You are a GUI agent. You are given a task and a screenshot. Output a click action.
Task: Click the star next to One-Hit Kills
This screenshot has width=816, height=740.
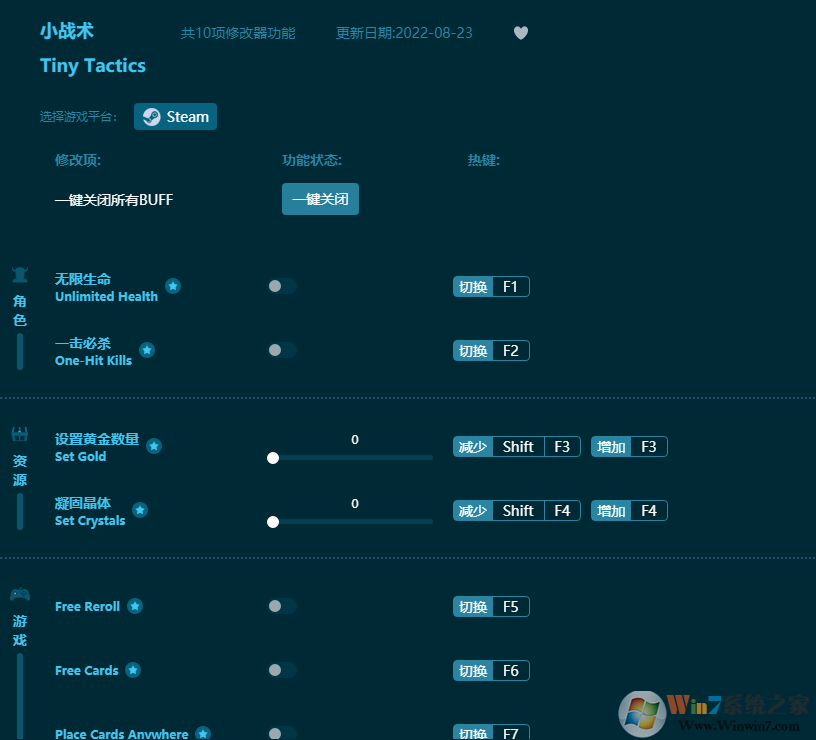[x=147, y=350]
